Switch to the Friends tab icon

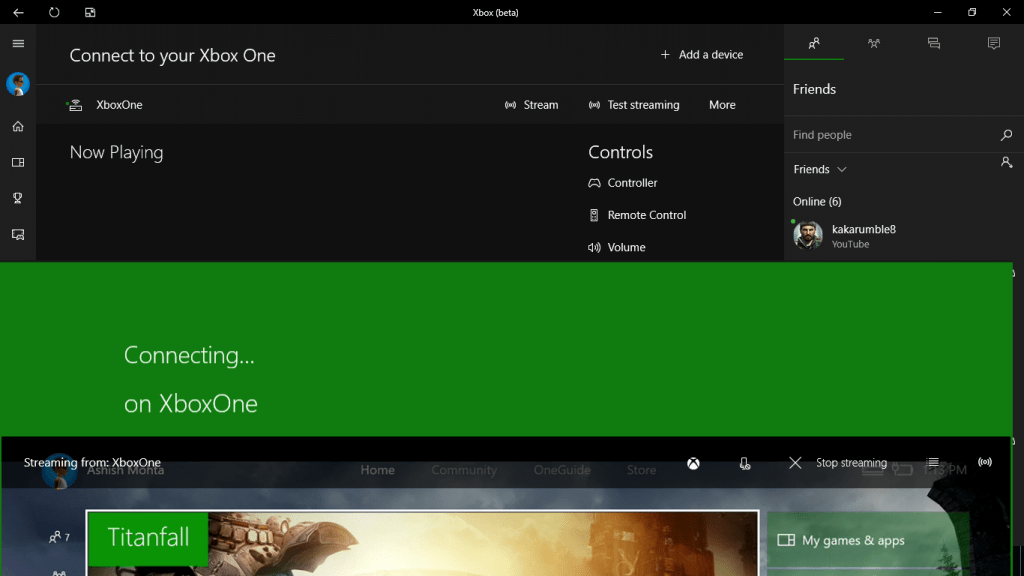[x=814, y=43]
